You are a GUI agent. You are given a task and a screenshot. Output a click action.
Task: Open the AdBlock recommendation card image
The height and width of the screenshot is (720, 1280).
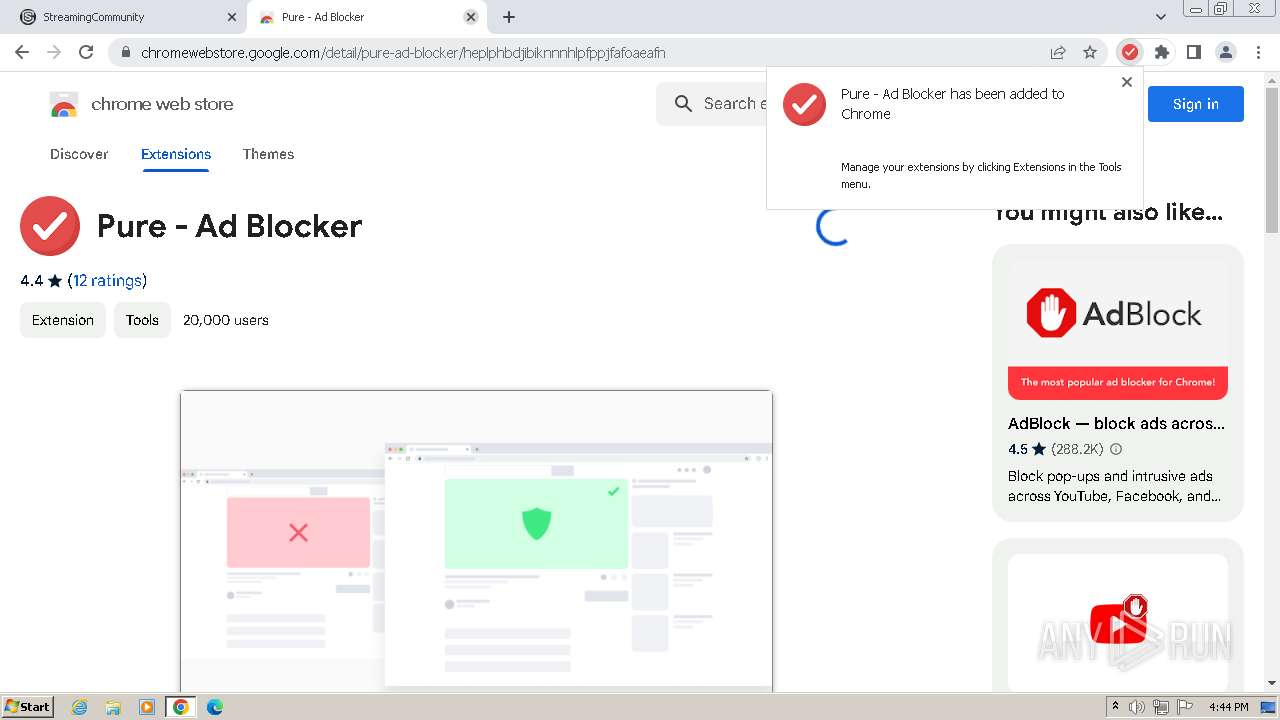point(1118,330)
